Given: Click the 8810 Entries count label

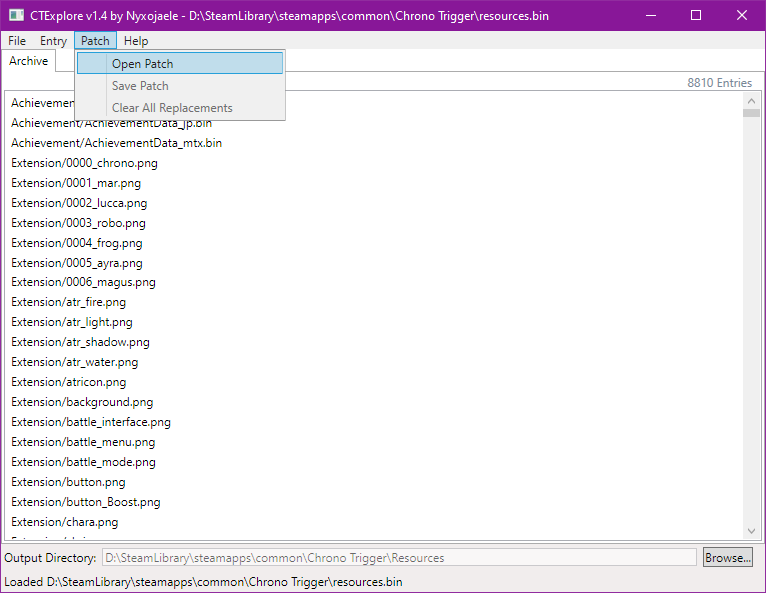Looking at the screenshot, I should 719,83.
